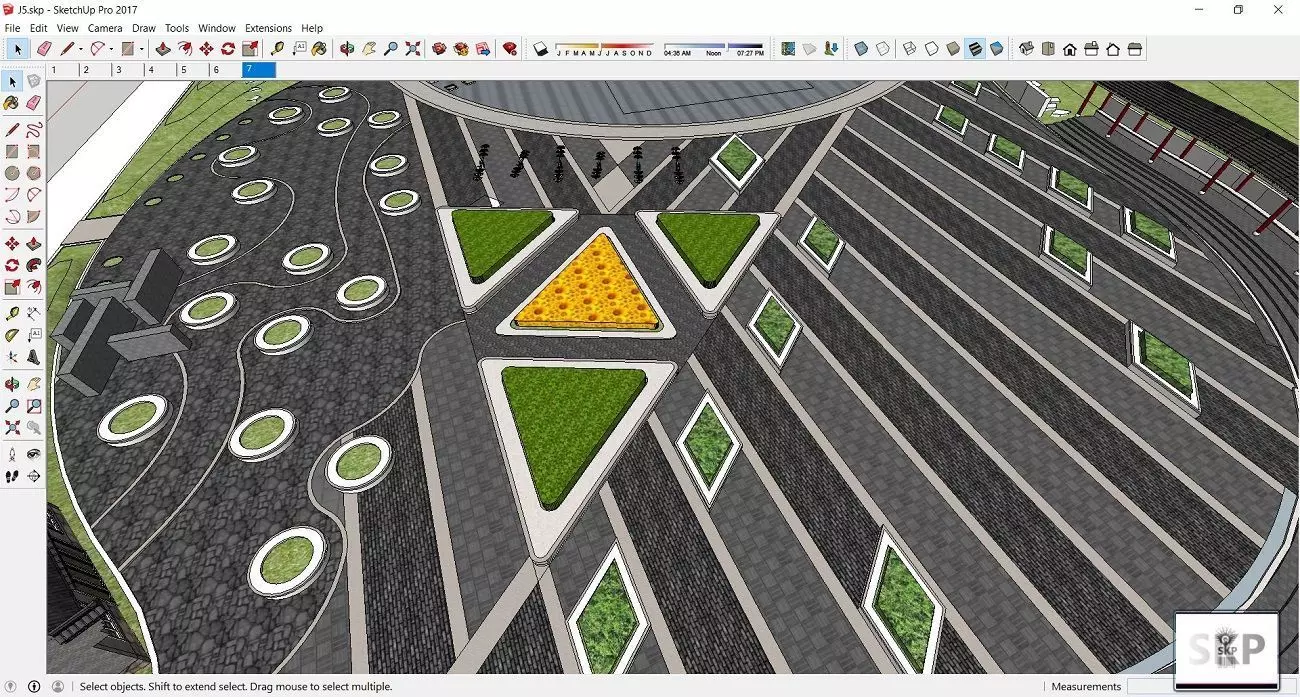The image size is (1300, 697).
Task: Expand the Arc tool dropdown arrow
Action: [111, 49]
